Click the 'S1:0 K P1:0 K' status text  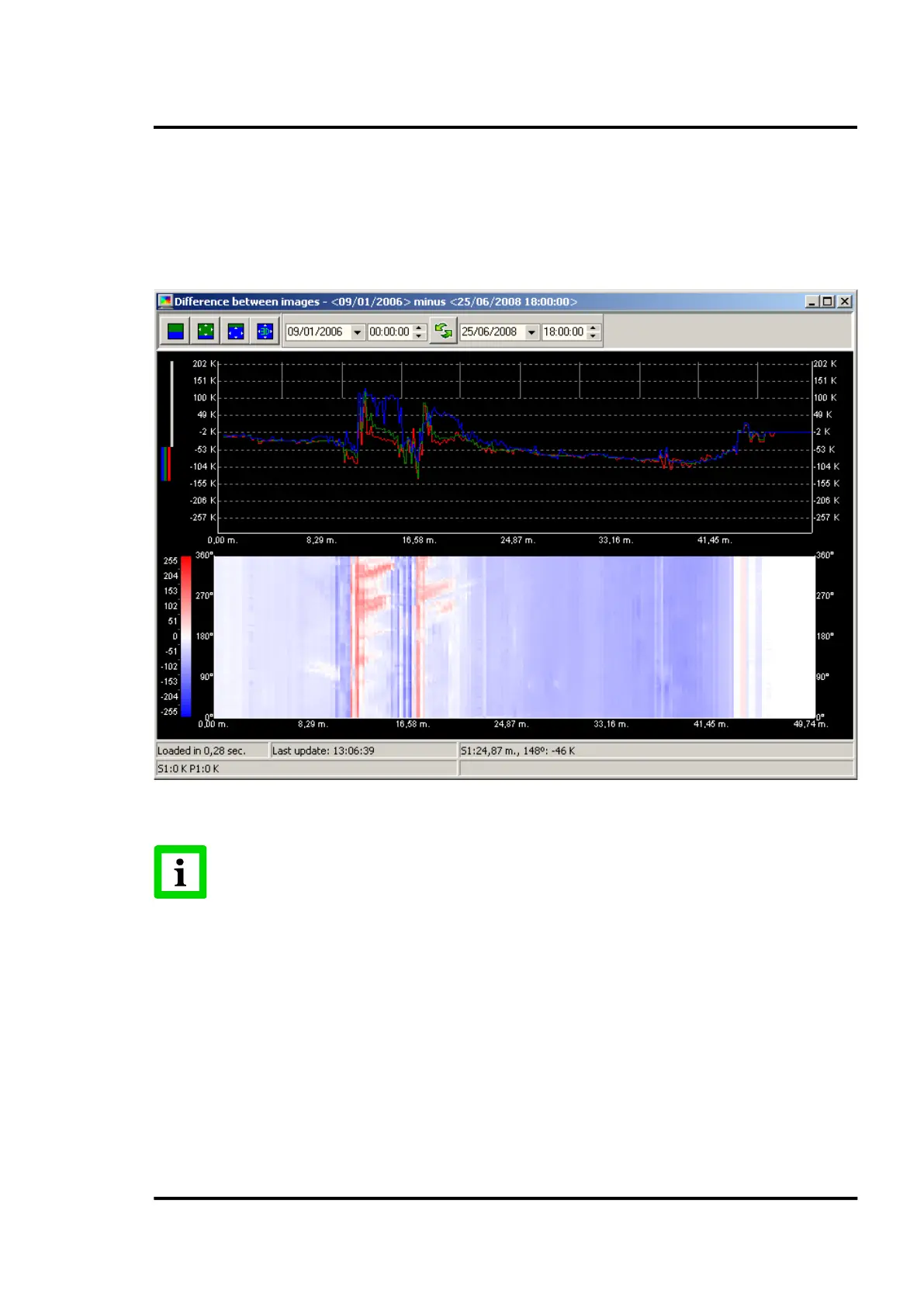point(189,768)
